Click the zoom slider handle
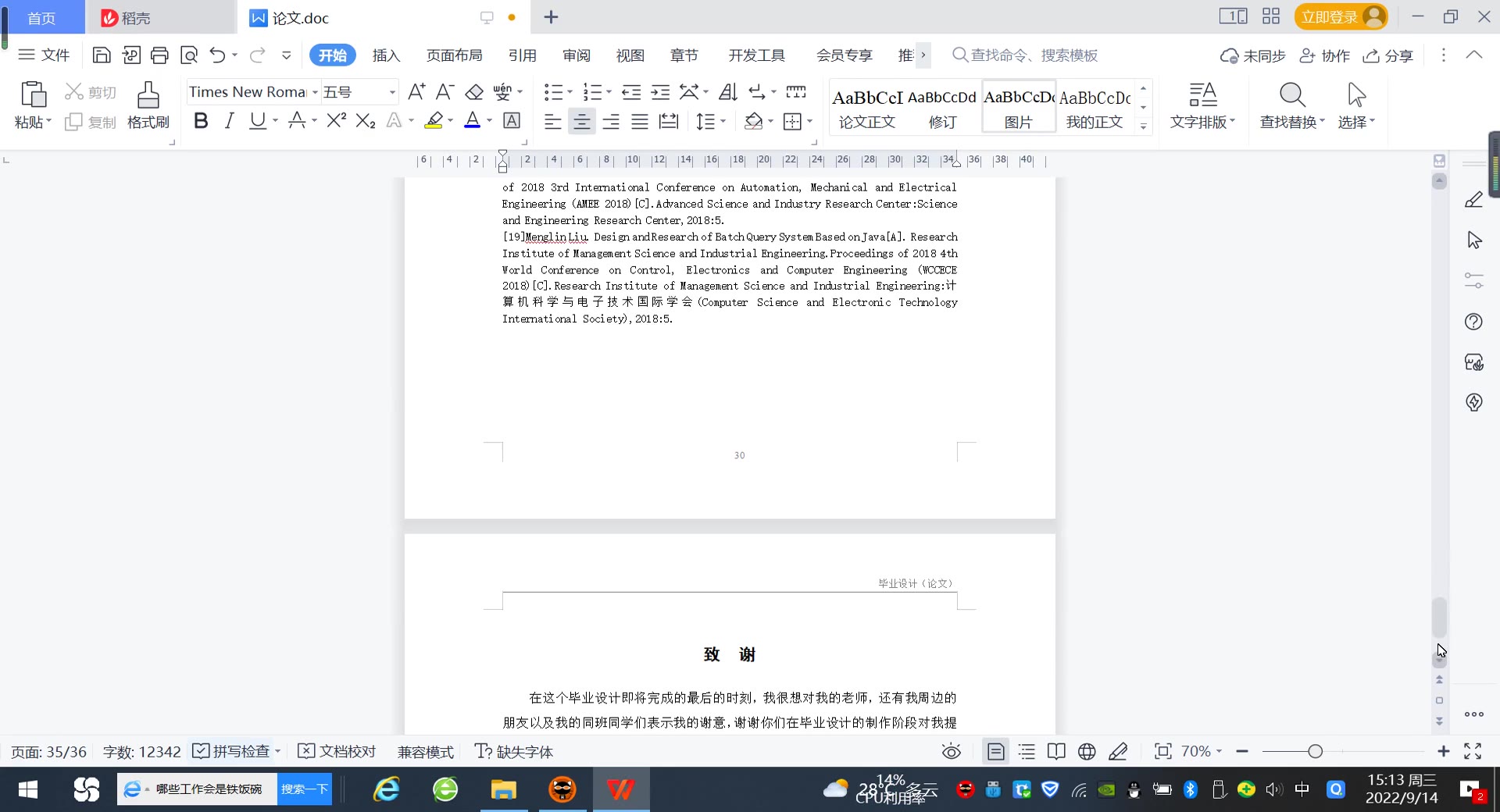The height and width of the screenshot is (812, 1500). point(1315,751)
